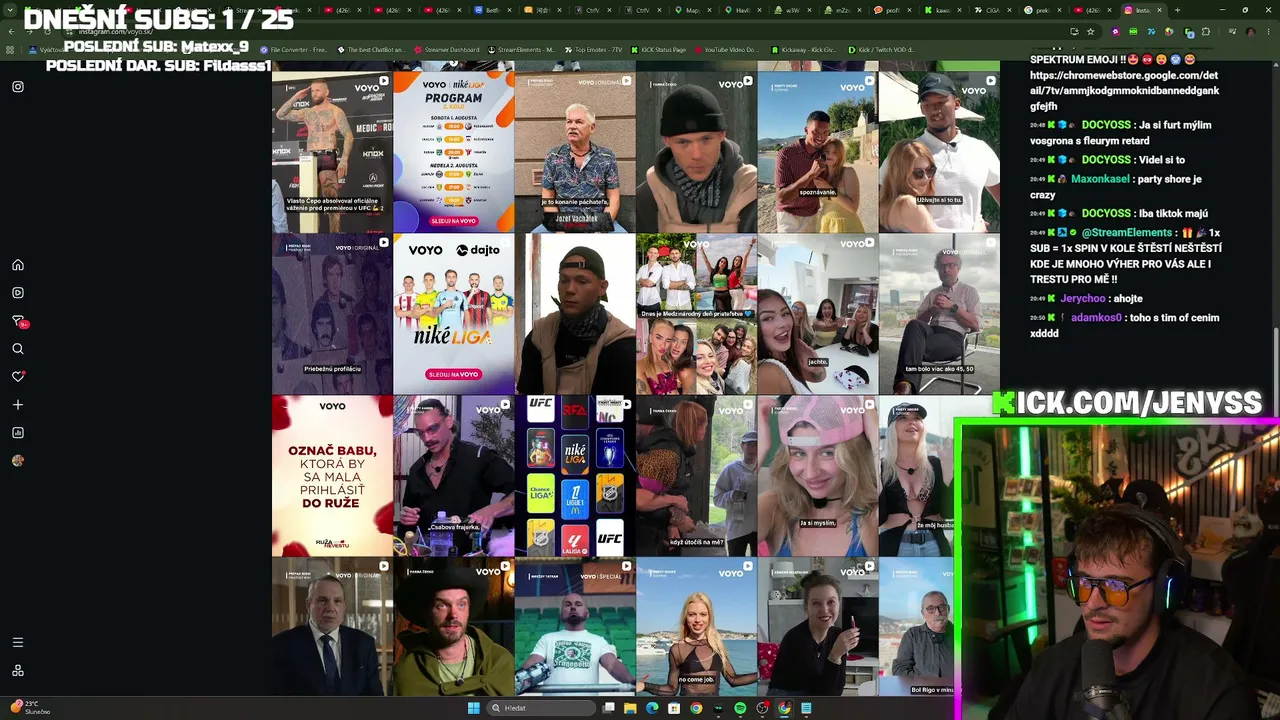Open the VOYO dajto Niké liga post
Viewport: 1280px width, 720px height.
(x=454, y=314)
